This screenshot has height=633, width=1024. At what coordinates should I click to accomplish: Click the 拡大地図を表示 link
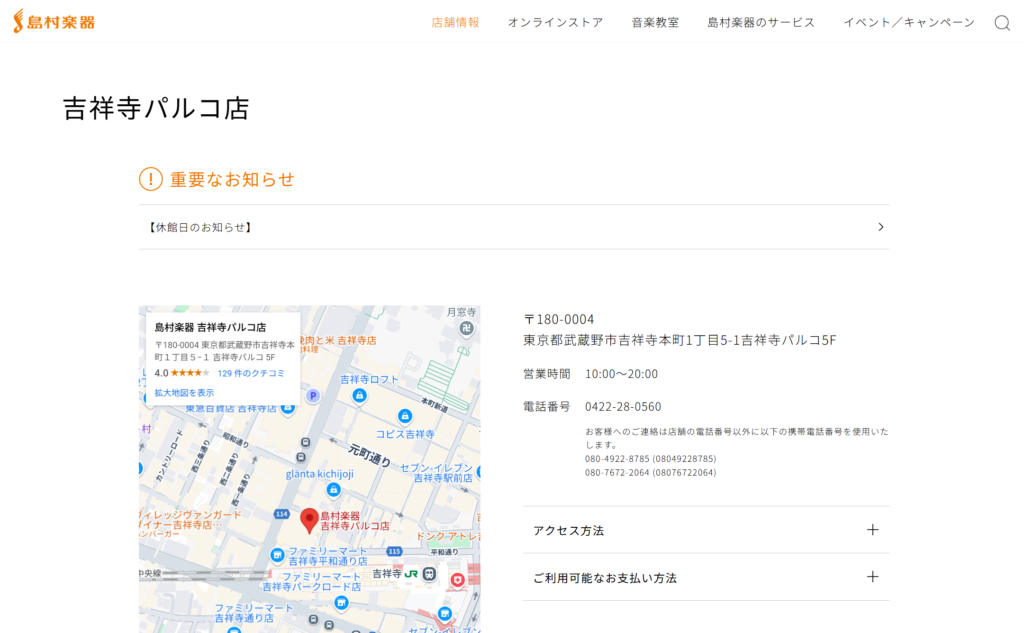pos(184,393)
